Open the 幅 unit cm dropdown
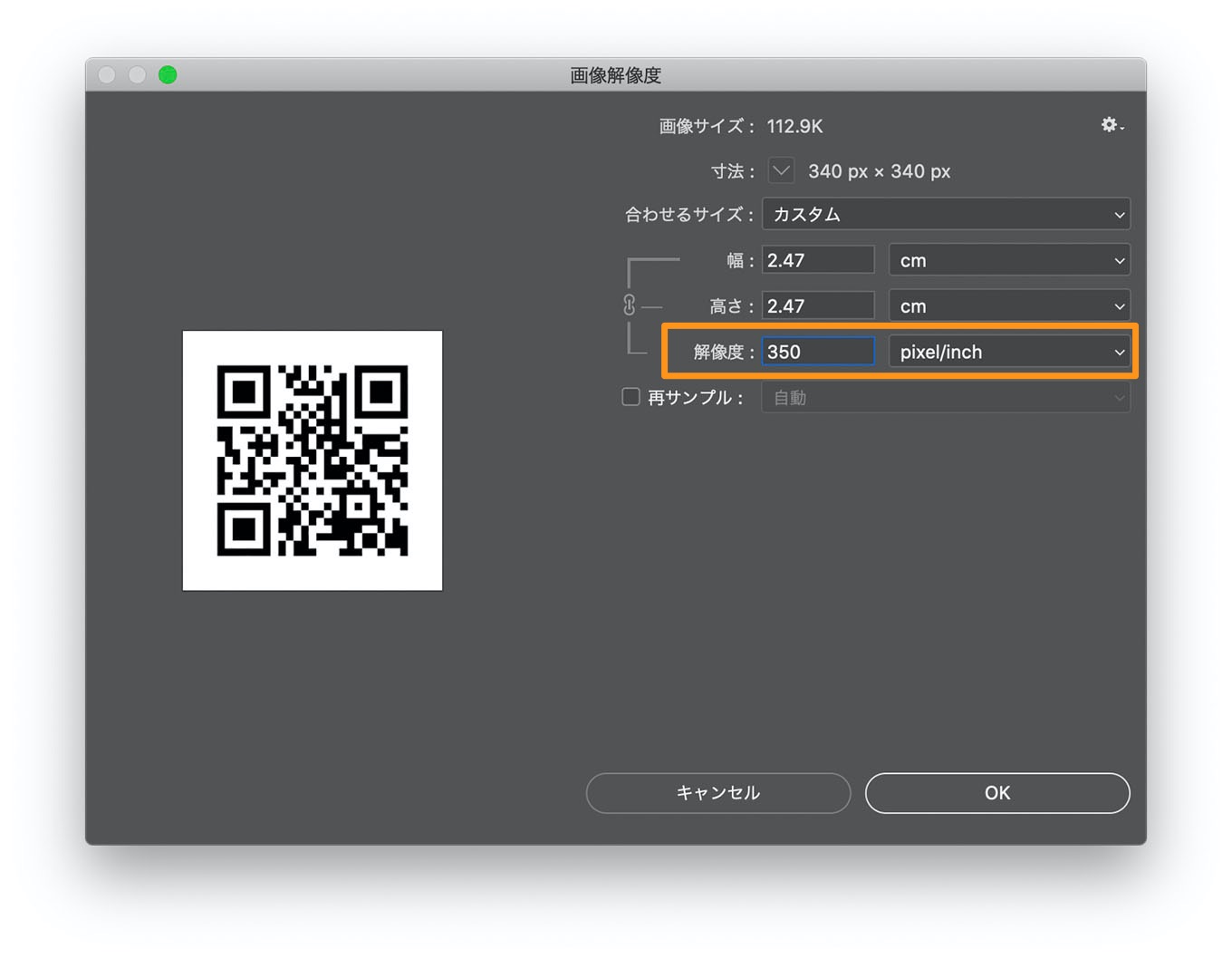This screenshot has width=1232, height=958. 1009,261
